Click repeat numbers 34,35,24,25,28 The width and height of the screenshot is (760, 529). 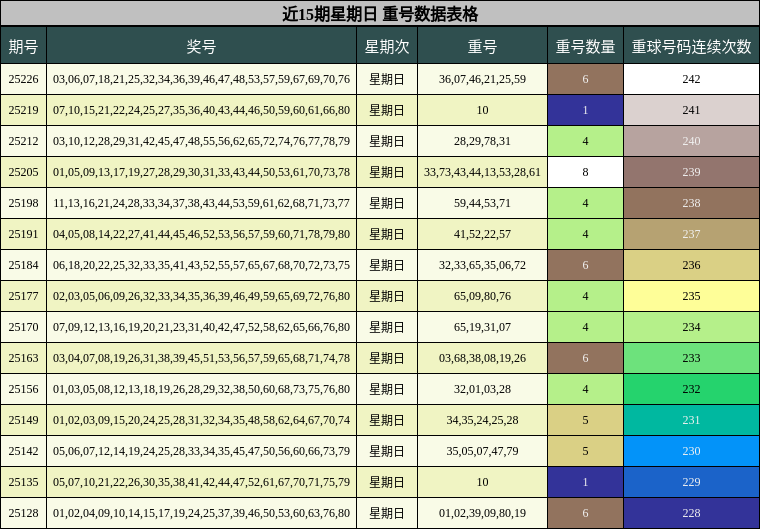(x=482, y=420)
